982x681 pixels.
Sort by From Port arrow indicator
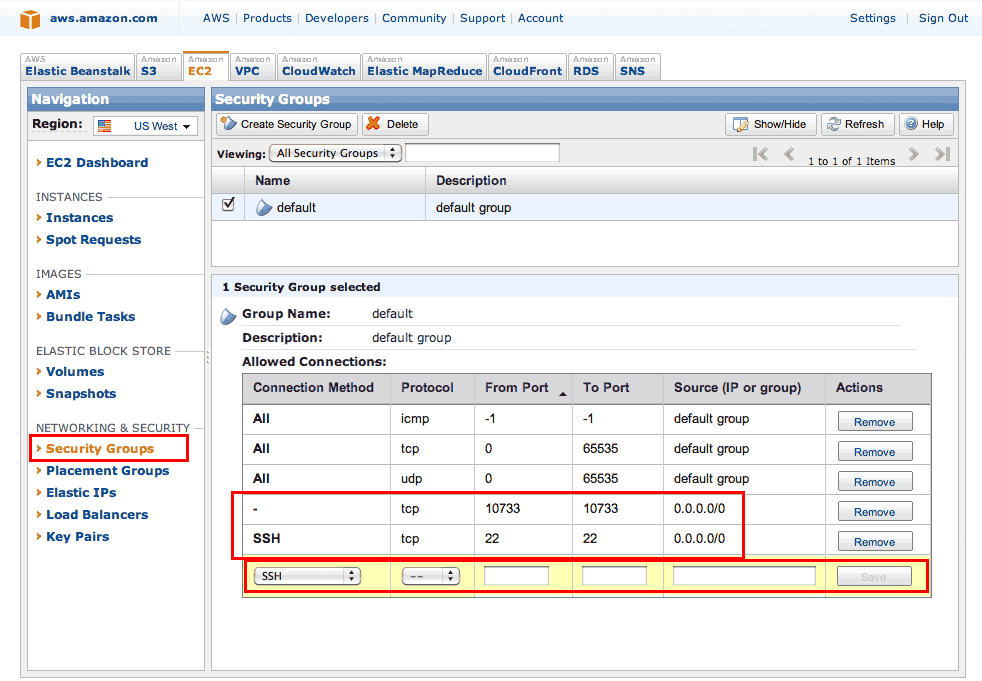(562, 393)
